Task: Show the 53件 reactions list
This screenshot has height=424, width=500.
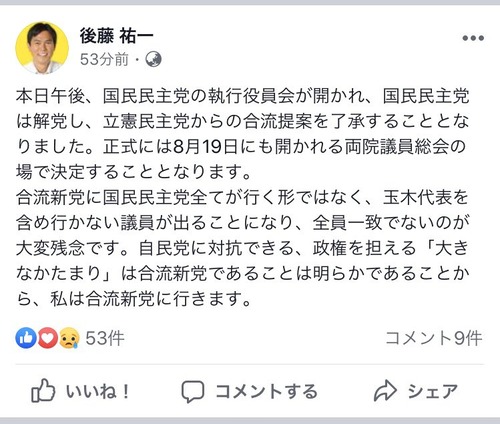Action: (105, 338)
